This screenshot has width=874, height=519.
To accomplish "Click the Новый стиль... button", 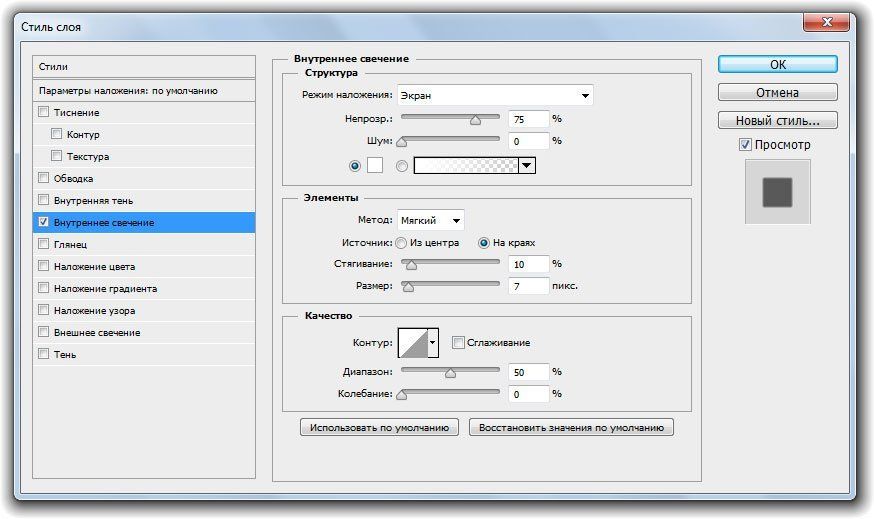I will (x=778, y=120).
